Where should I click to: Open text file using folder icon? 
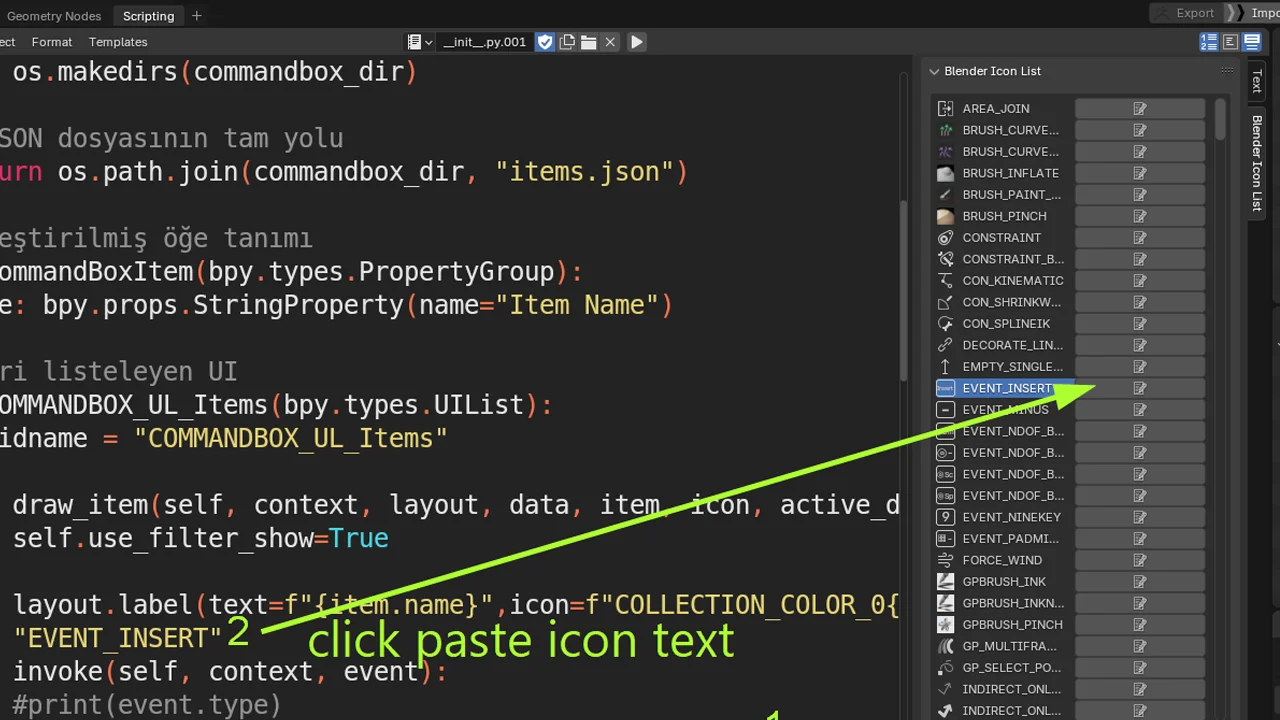[x=588, y=42]
